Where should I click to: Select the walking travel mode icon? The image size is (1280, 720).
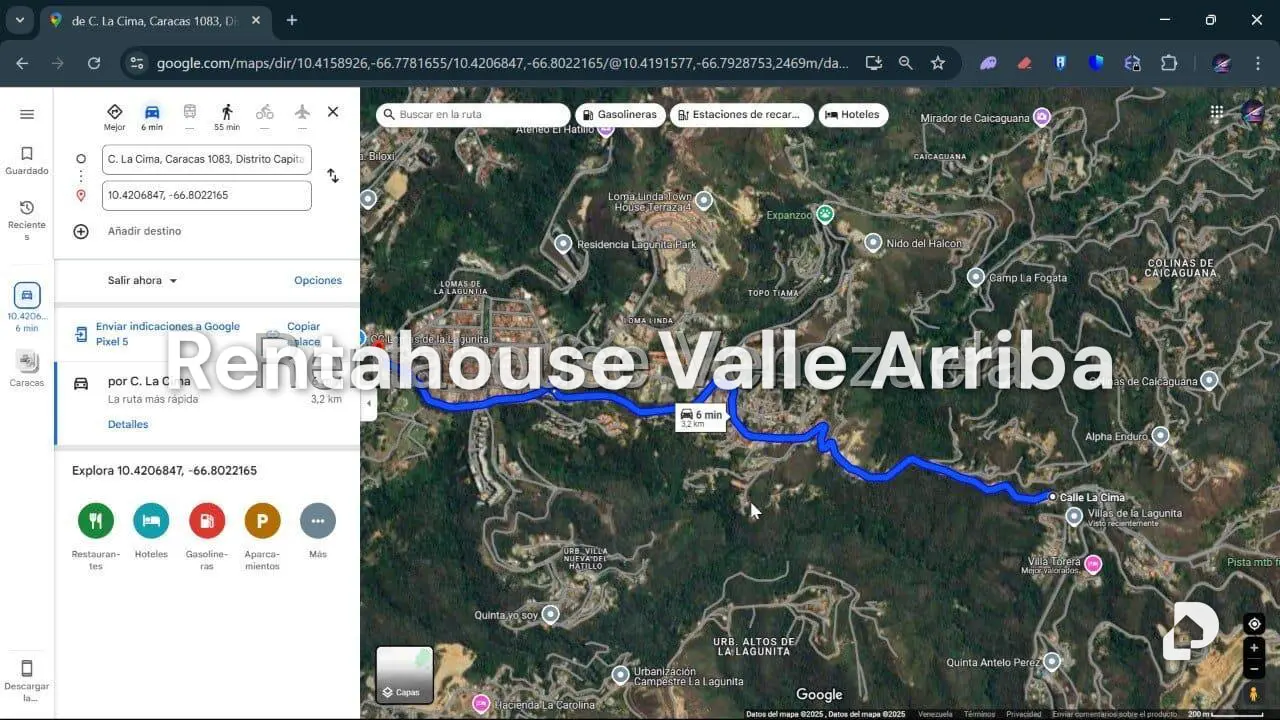tap(227, 112)
